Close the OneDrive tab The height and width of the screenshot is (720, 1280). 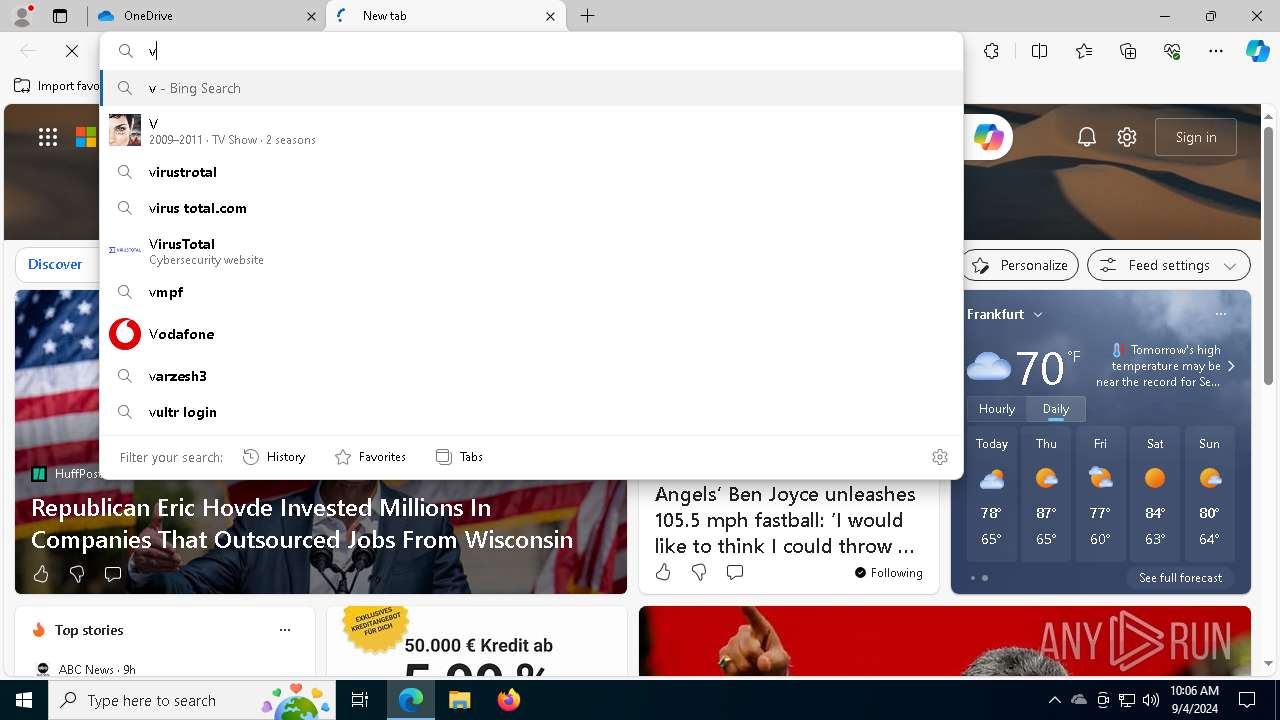312,16
